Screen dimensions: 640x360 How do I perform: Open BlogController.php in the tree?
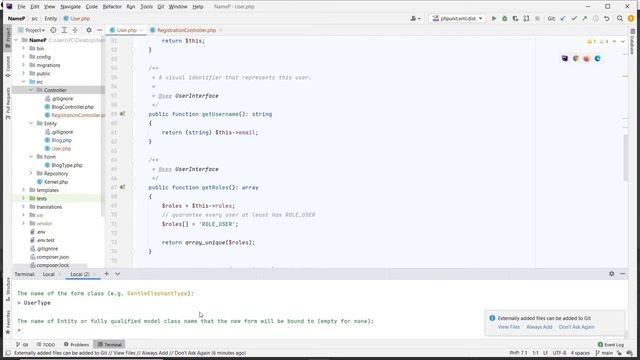73,107
